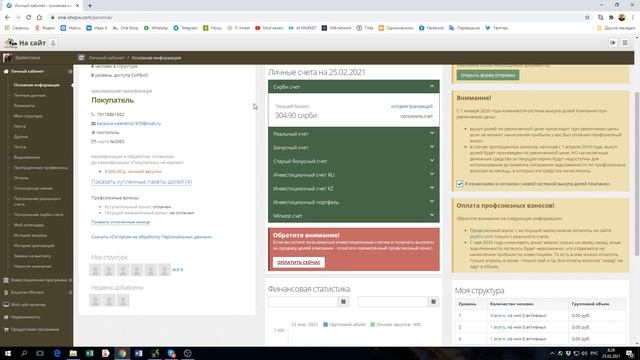Open first date picker calendar icon
This screenshot has width=640, height=360.
(x=343, y=302)
